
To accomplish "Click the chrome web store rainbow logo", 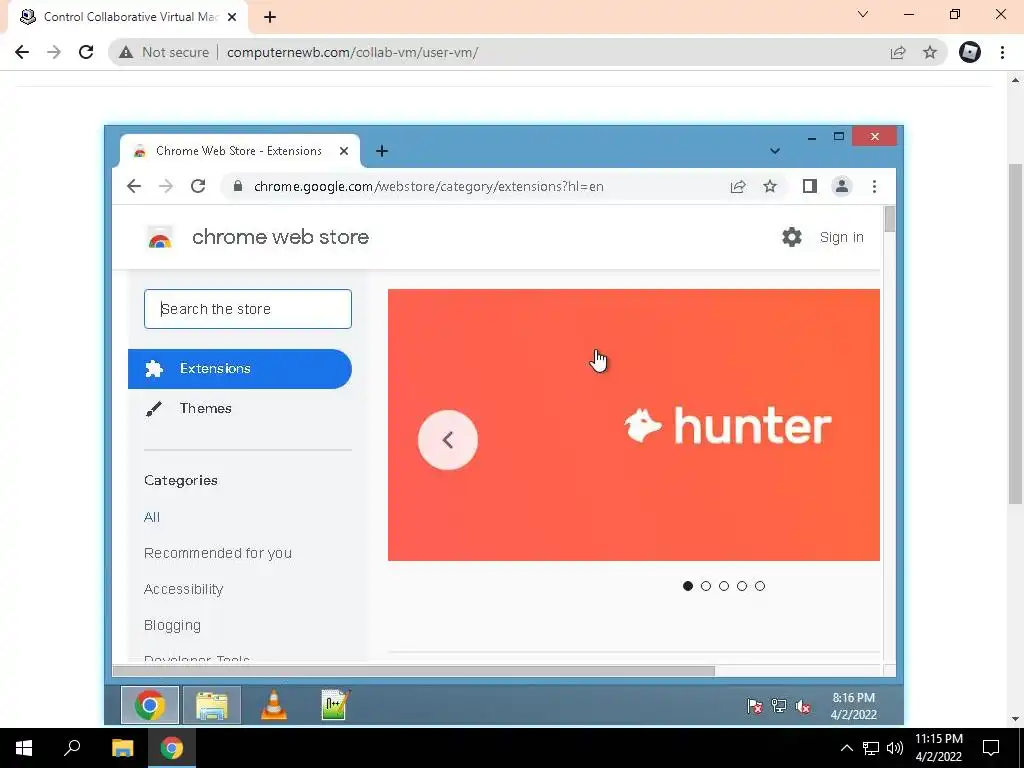I will (160, 238).
